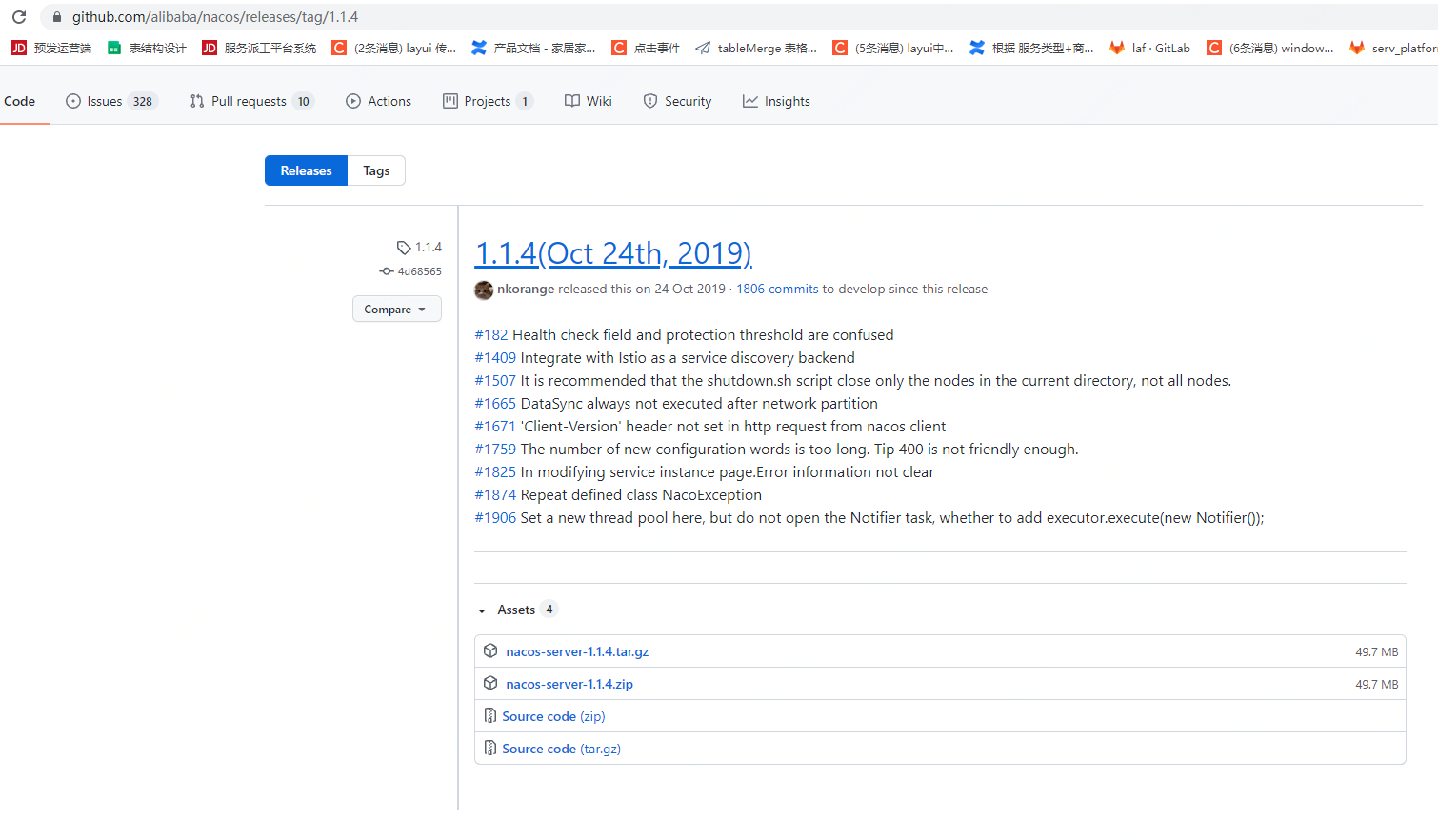This screenshot has width=1438, height=840.
Task: Open the Projects tab
Action: [x=488, y=101]
